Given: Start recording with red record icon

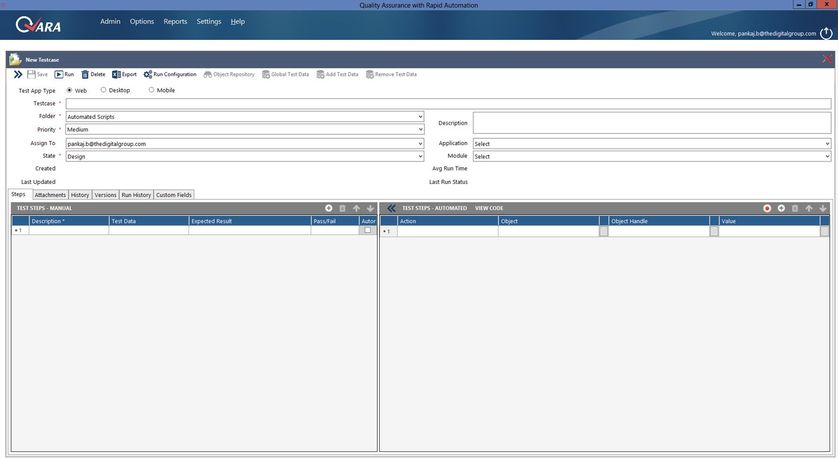Looking at the screenshot, I should coord(767,208).
